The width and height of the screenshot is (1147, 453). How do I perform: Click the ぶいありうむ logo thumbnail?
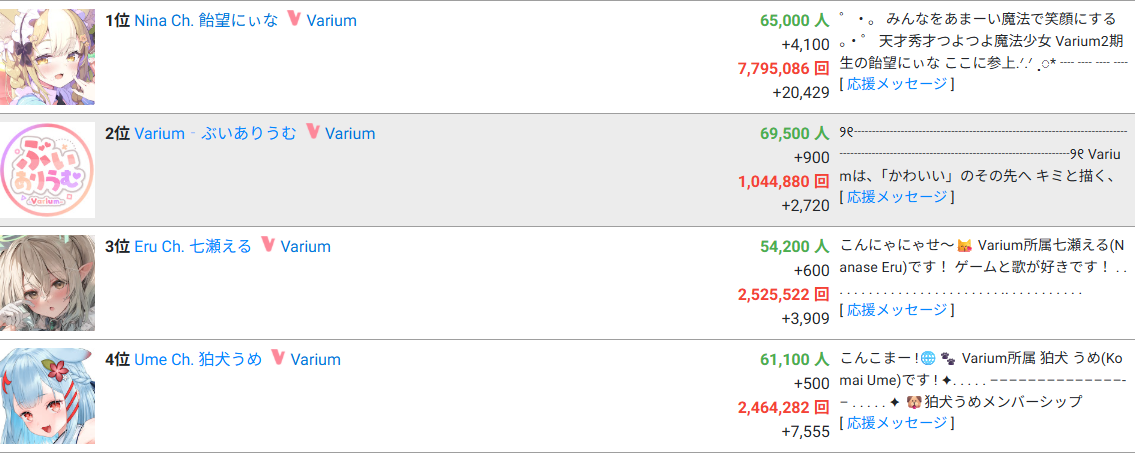48,170
